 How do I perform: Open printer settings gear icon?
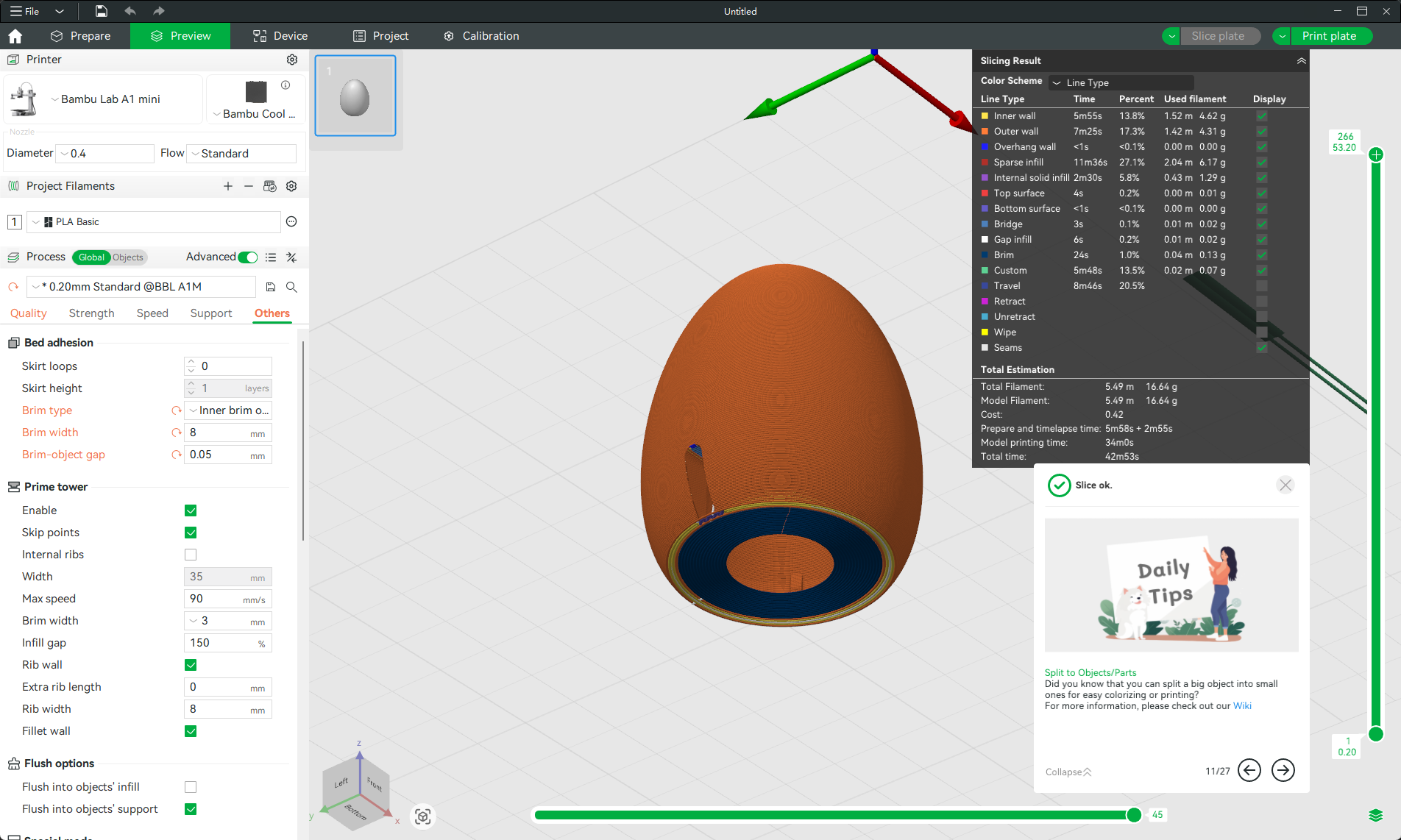click(x=292, y=60)
